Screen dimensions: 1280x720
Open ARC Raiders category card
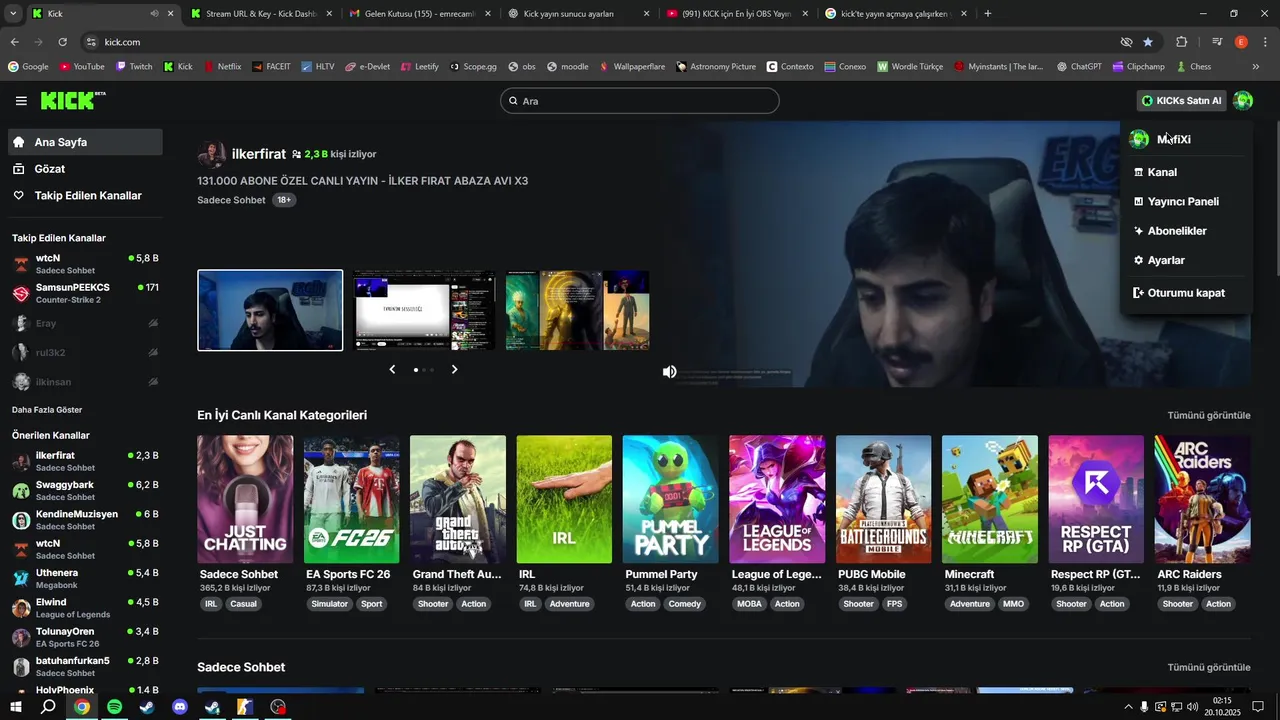pyautogui.click(x=1203, y=499)
